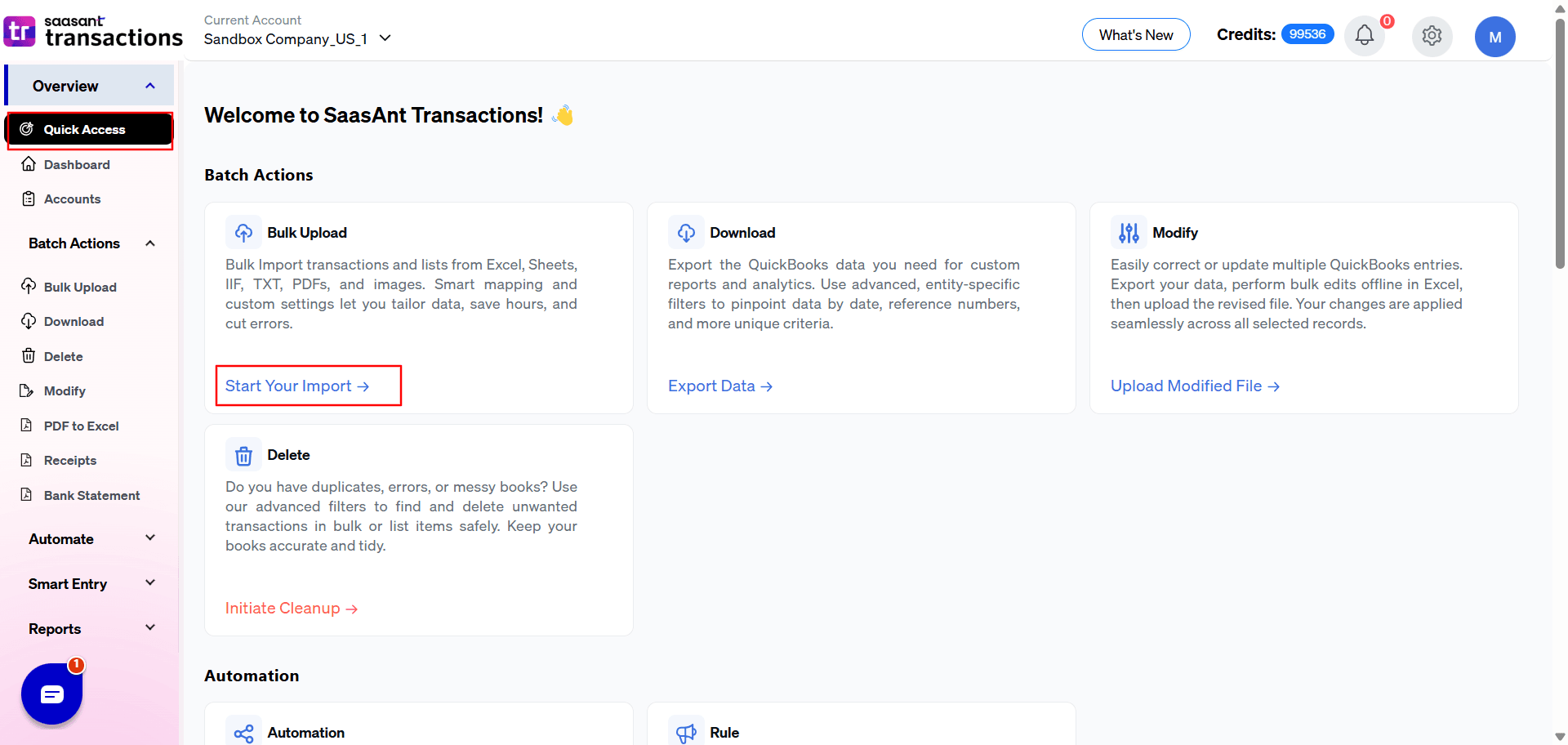Click the Modify card sliders icon

coord(1129,233)
